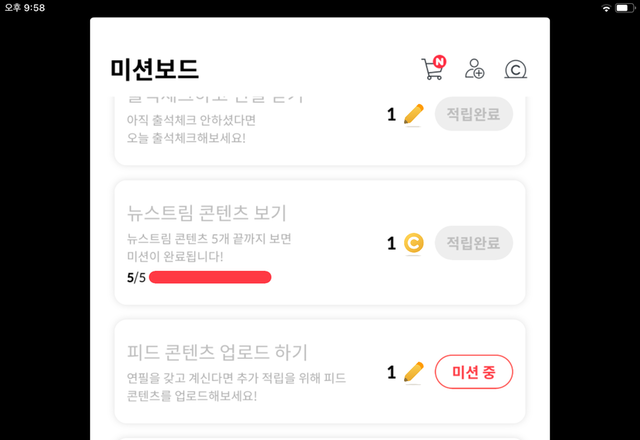
Task: Tap the pencil icon in the attendance check card
Action: pyautogui.click(x=413, y=115)
